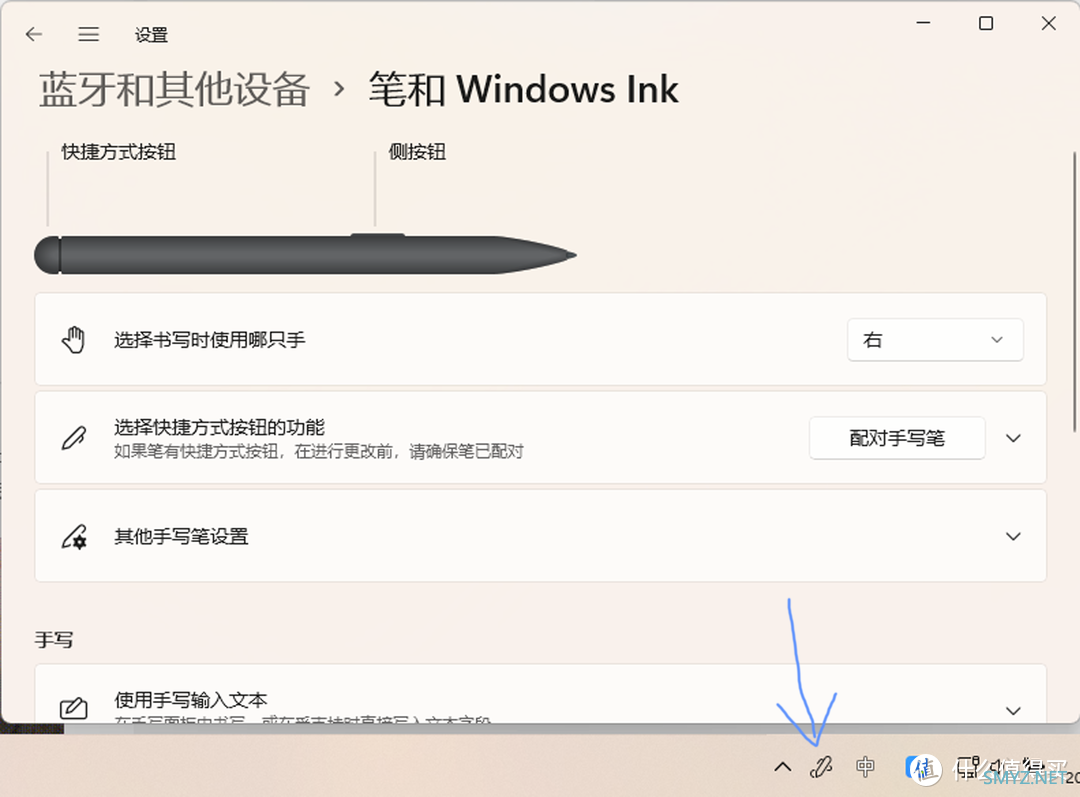Open the 值 app icon in the tray
The image size is (1080, 797).
pyautogui.click(x=924, y=769)
